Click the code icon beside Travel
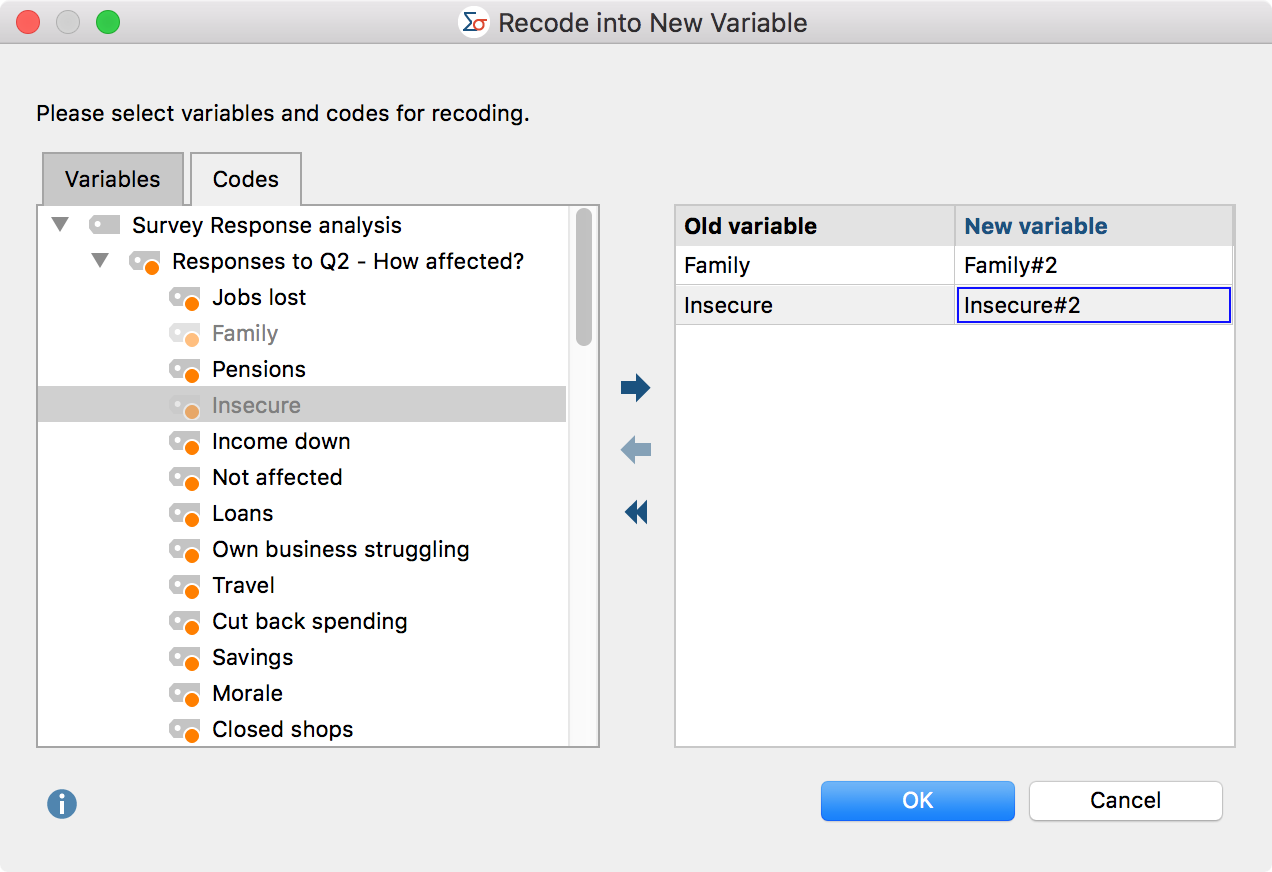Viewport: 1272px width, 872px height. 185,586
